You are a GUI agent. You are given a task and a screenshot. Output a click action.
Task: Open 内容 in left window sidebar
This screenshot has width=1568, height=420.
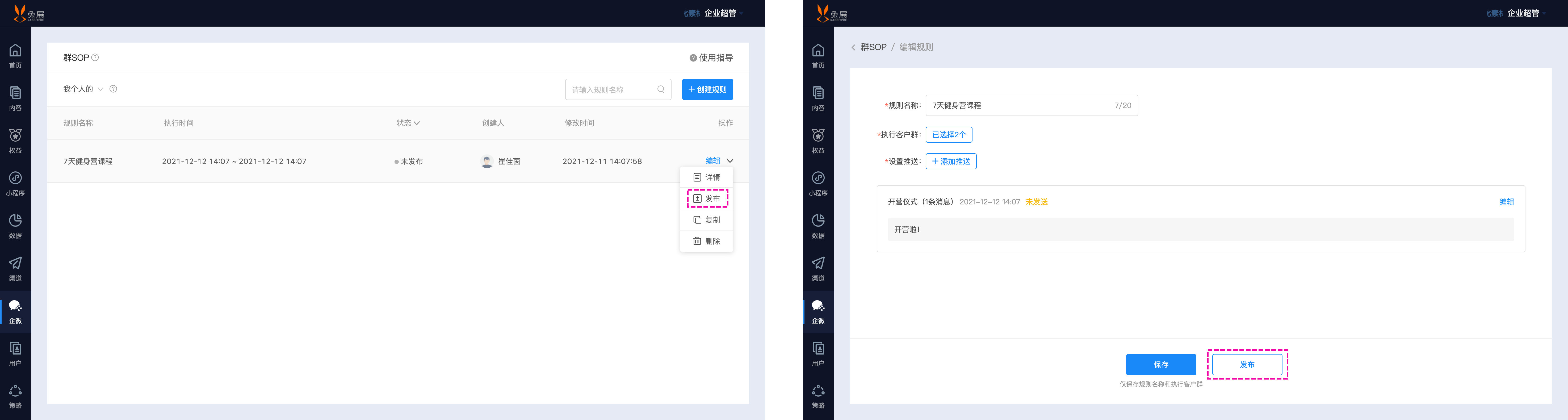click(15, 99)
